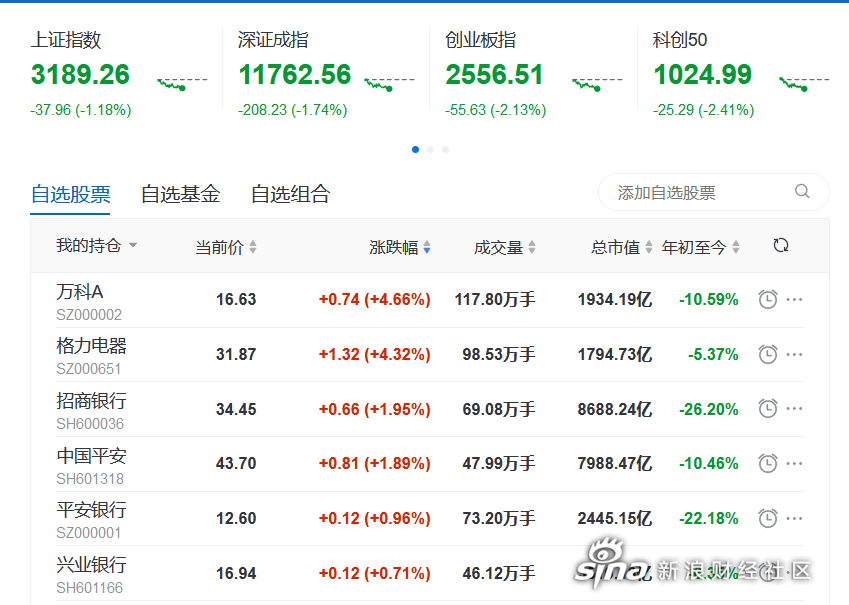
Task: Set price alert clock for 格力电器
Action: click(x=767, y=354)
